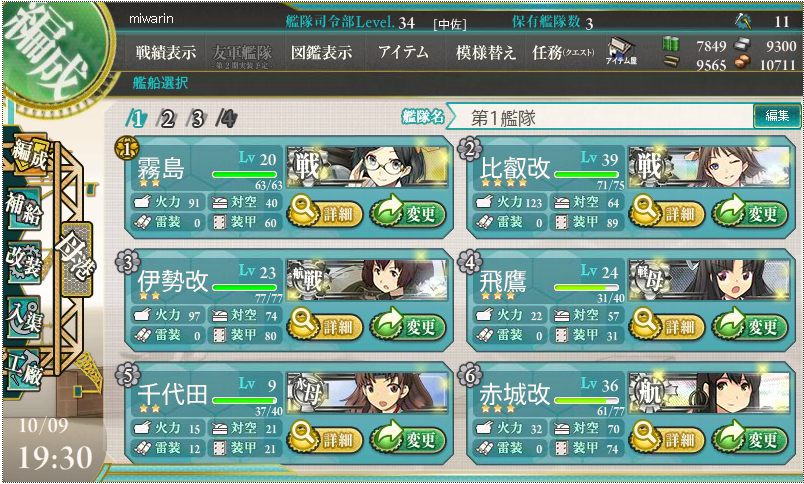Open 戦績表示 menu item
804x484 pixels.
[165, 52]
